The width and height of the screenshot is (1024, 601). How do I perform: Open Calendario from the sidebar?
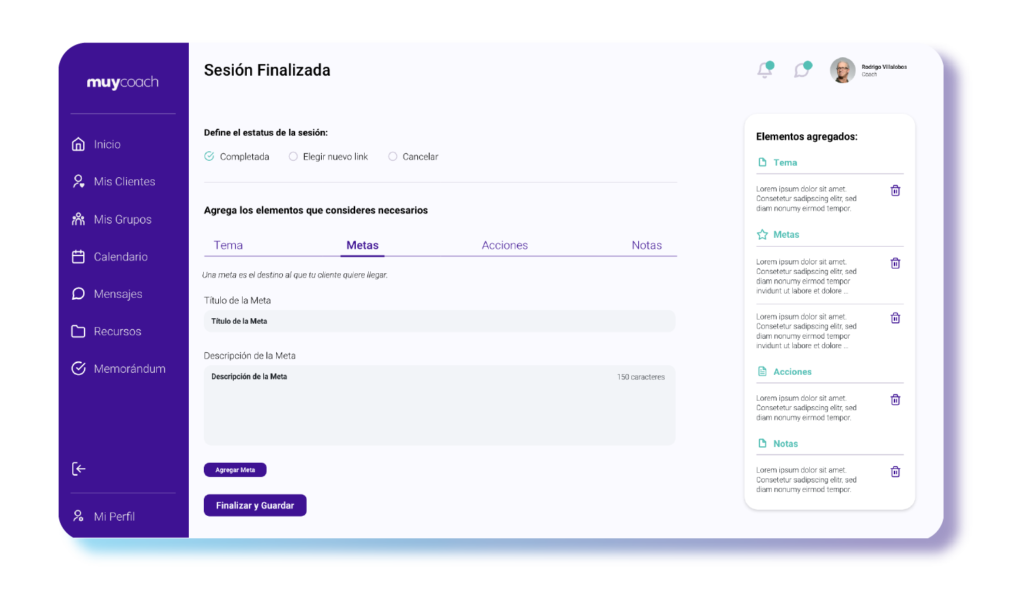tap(120, 257)
